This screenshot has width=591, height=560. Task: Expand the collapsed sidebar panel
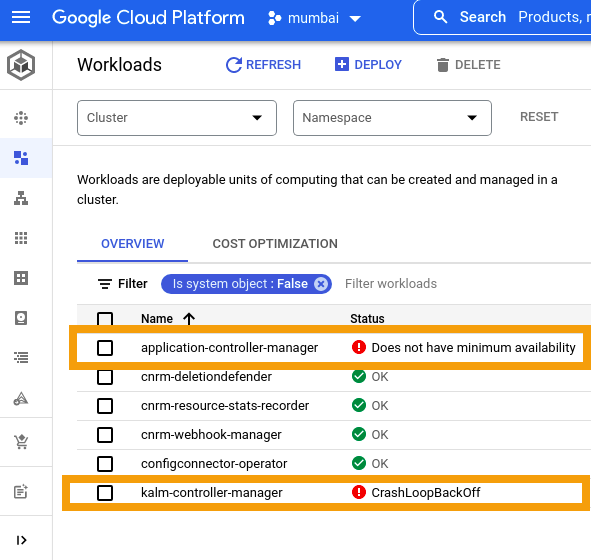[x=21, y=540]
